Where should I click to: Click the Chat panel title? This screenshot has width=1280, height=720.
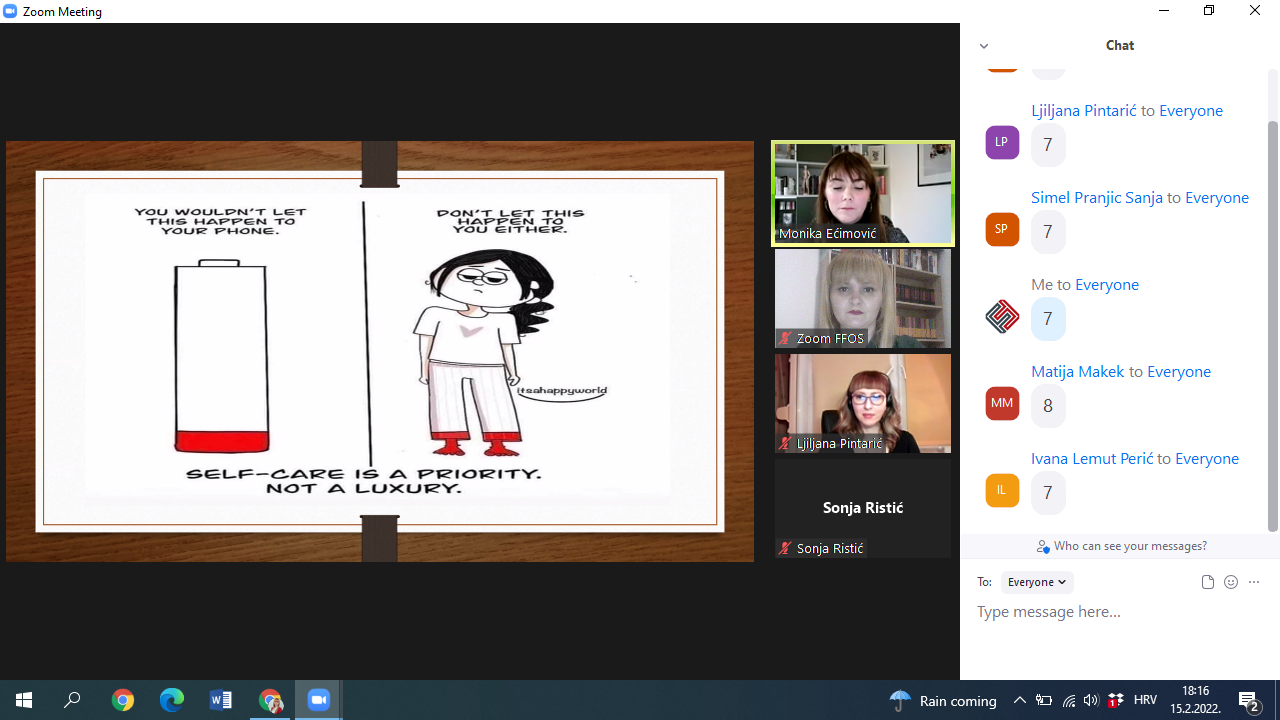[x=1120, y=45]
